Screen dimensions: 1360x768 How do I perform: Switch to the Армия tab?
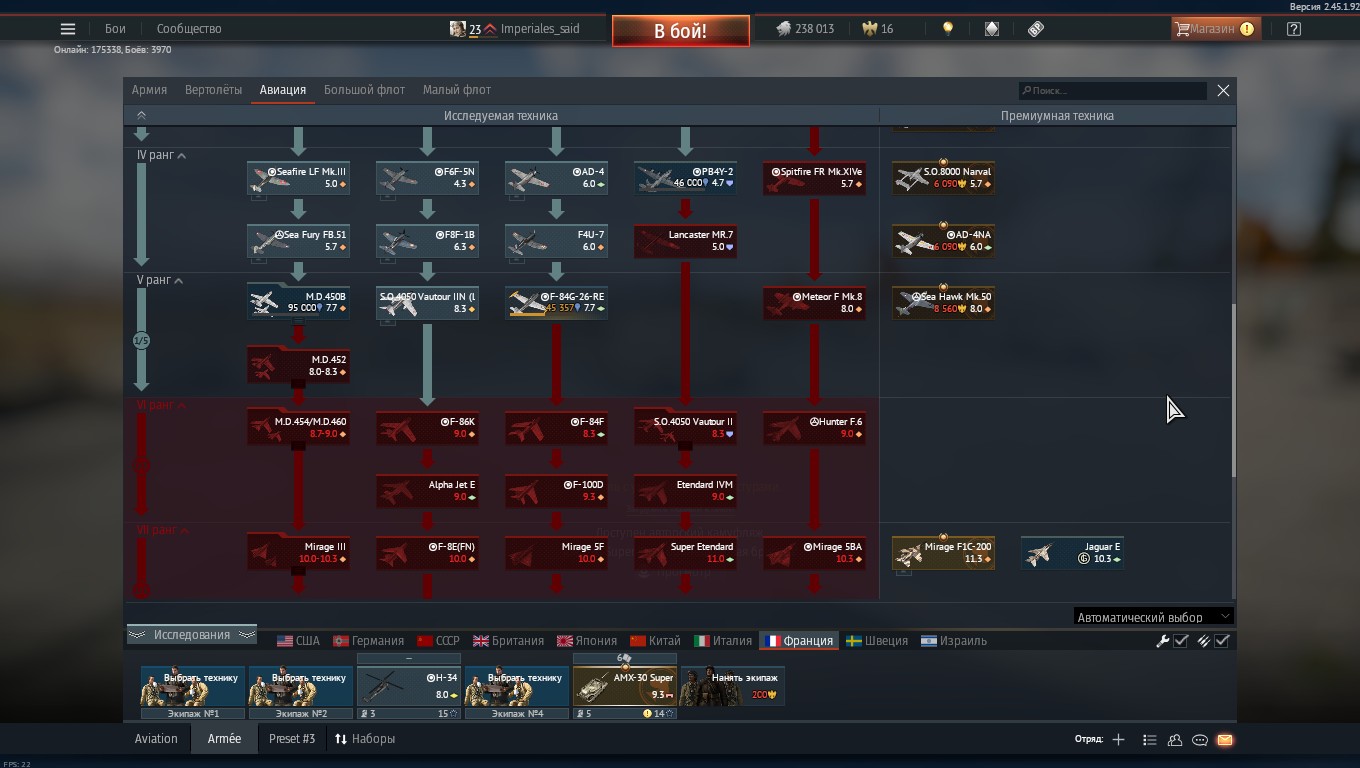pos(149,90)
